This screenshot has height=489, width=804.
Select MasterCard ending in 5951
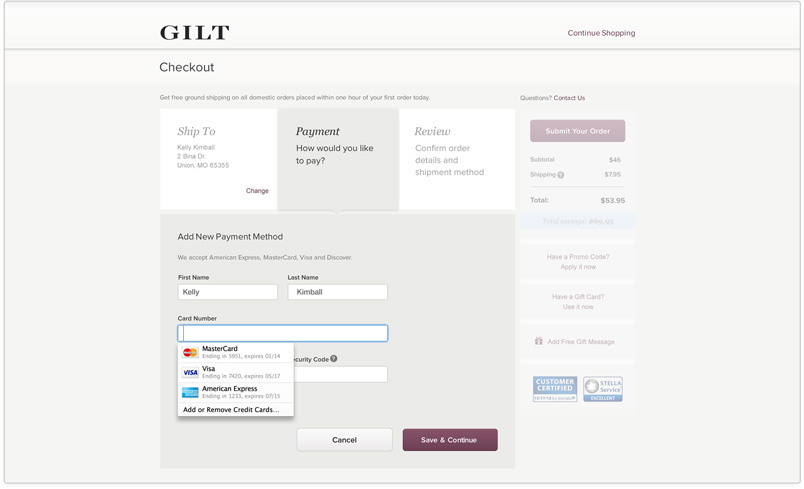(236, 352)
